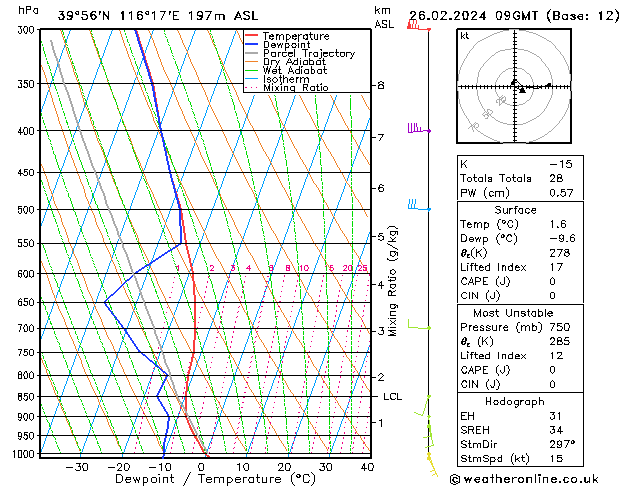Click the gray Parcel Trajectory line sample in legend
This screenshot has height=486, width=629.
tap(252, 53)
